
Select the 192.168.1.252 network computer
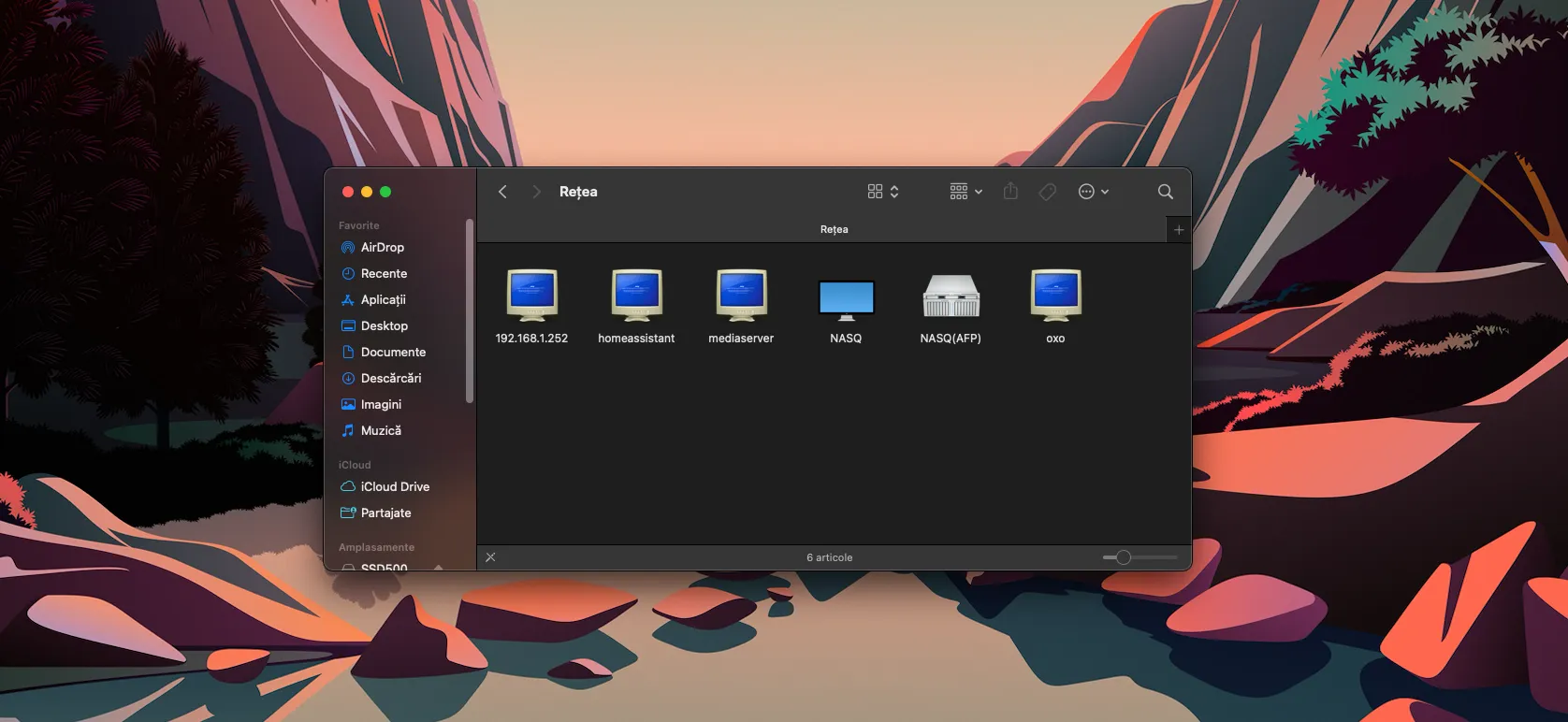531,296
